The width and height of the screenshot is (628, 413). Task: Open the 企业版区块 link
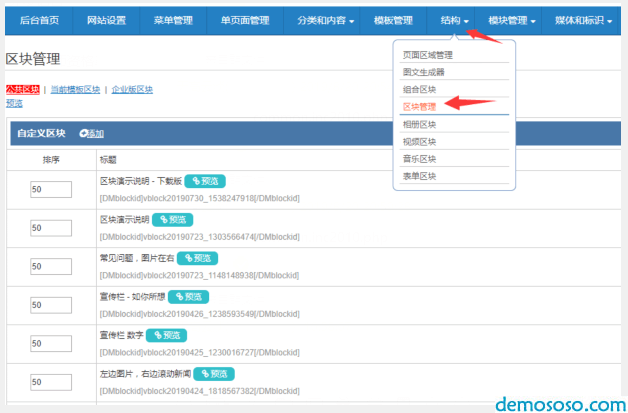(132, 89)
